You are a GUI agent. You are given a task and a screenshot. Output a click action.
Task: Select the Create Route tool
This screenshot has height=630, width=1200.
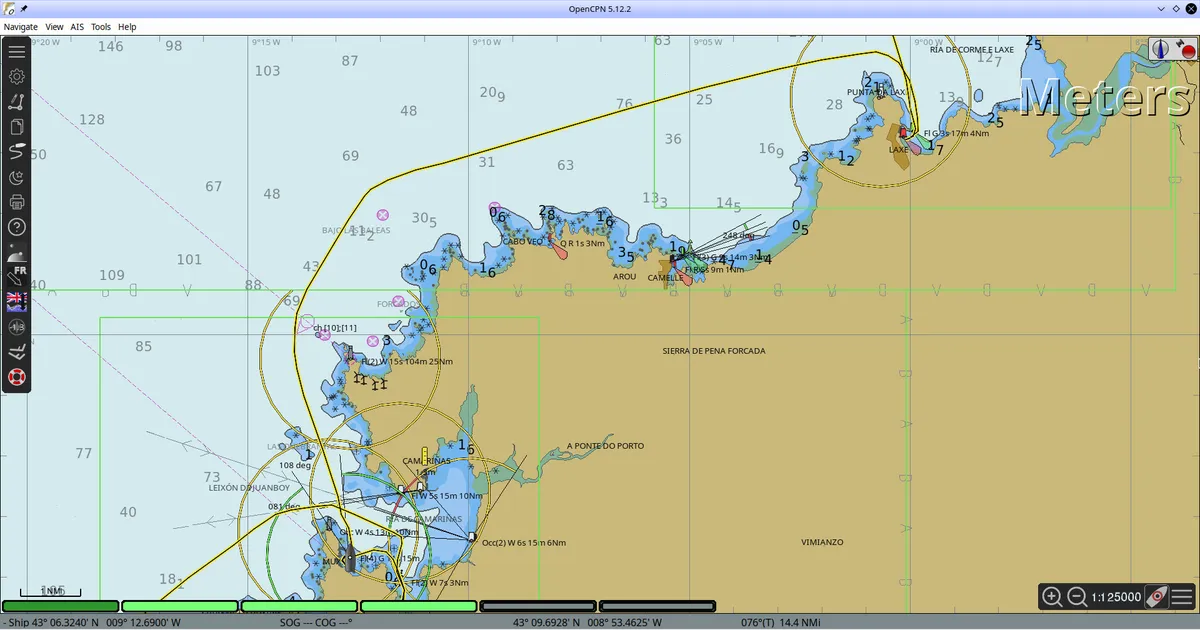[x=17, y=102]
